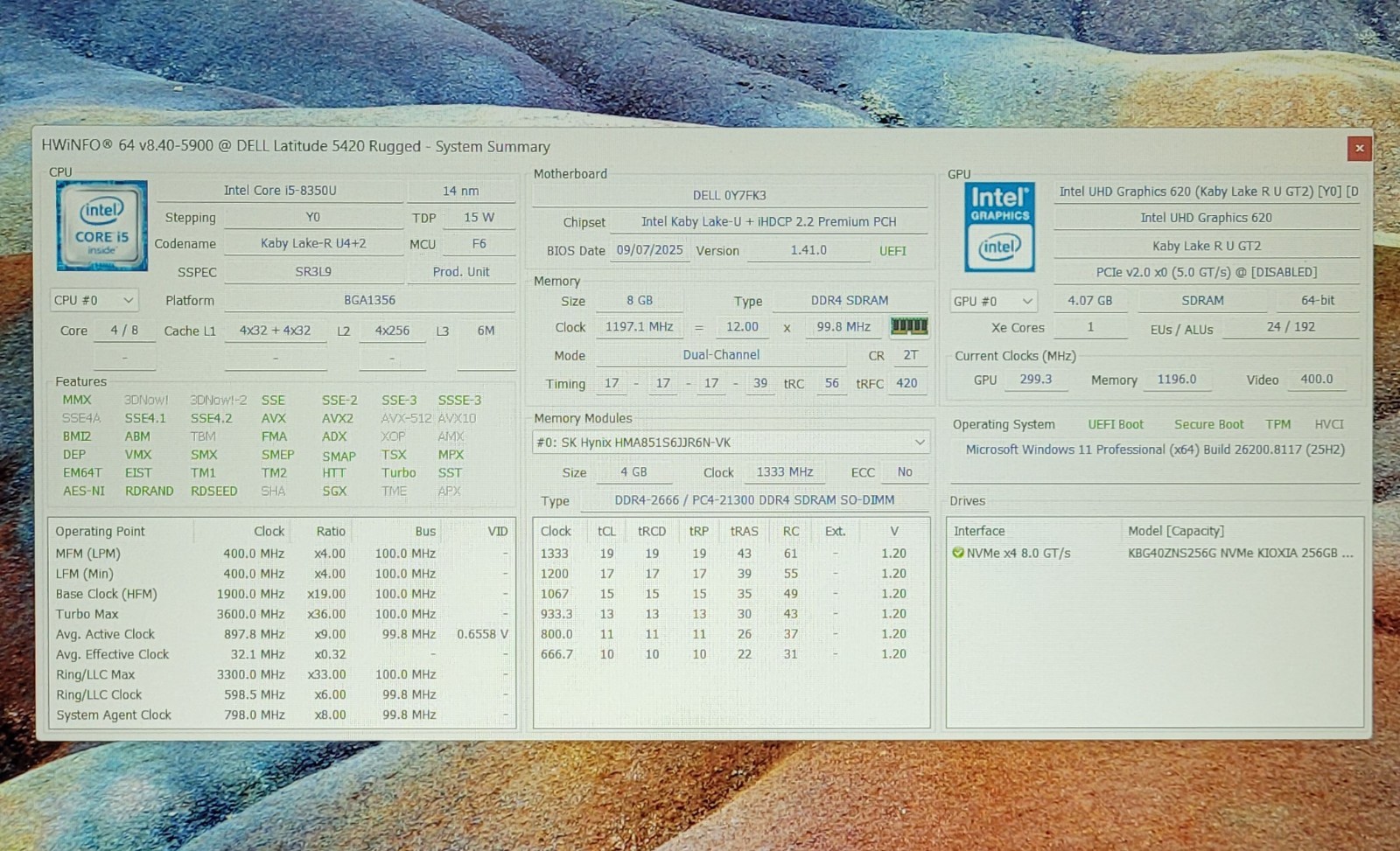Click the GPU clock 299.3 value
This screenshot has width=1400, height=851.
[1036, 380]
